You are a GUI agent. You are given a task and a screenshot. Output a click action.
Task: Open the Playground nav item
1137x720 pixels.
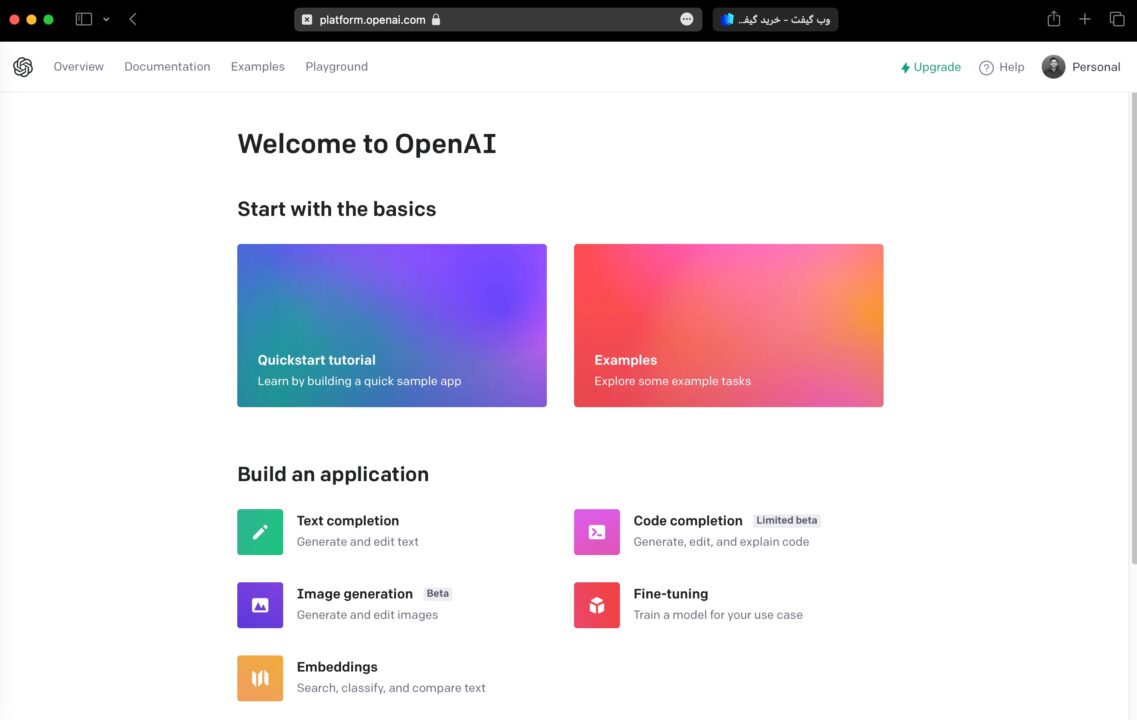pos(336,67)
